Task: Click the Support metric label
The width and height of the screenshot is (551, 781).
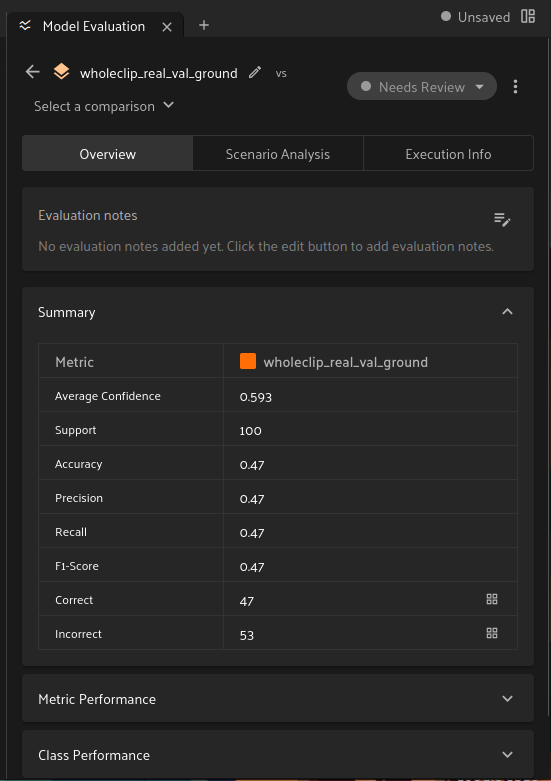Action: pos(75,430)
